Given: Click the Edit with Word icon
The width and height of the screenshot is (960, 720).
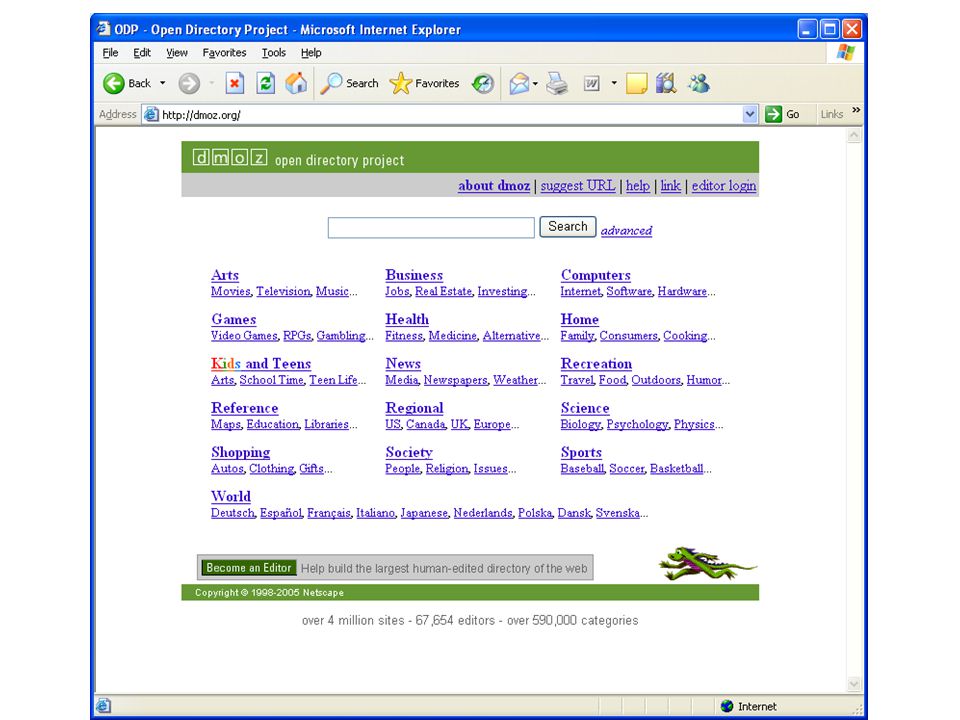Looking at the screenshot, I should click(x=591, y=83).
